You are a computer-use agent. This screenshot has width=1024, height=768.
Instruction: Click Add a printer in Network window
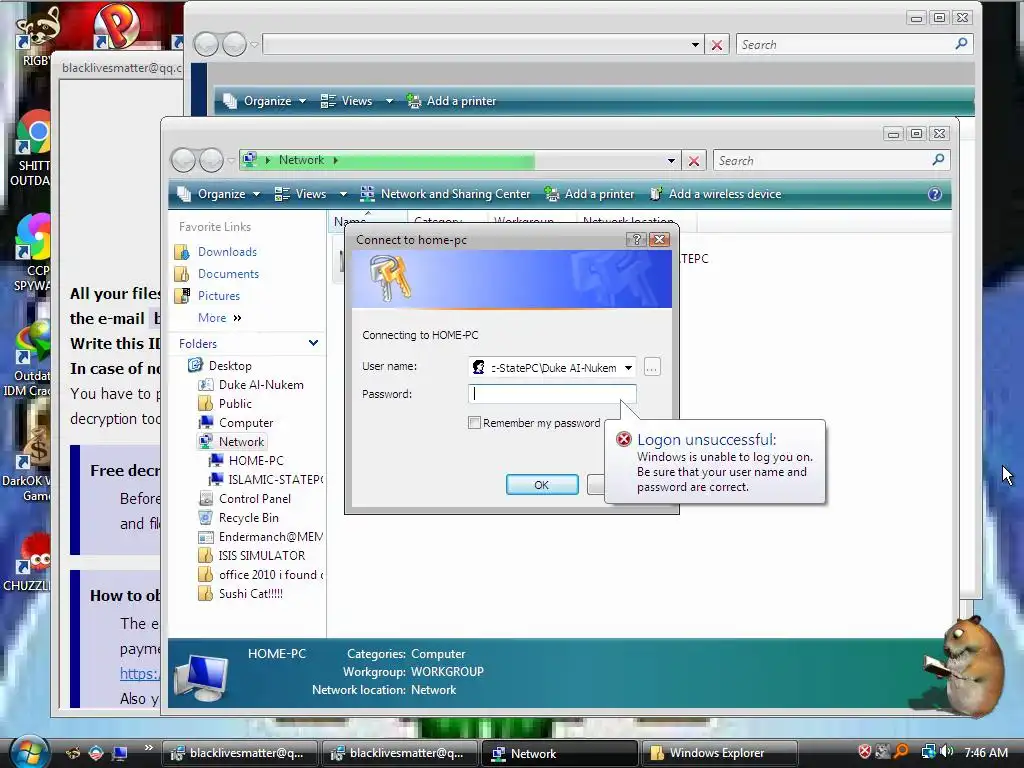pyautogui.click(x=591, y=194)
